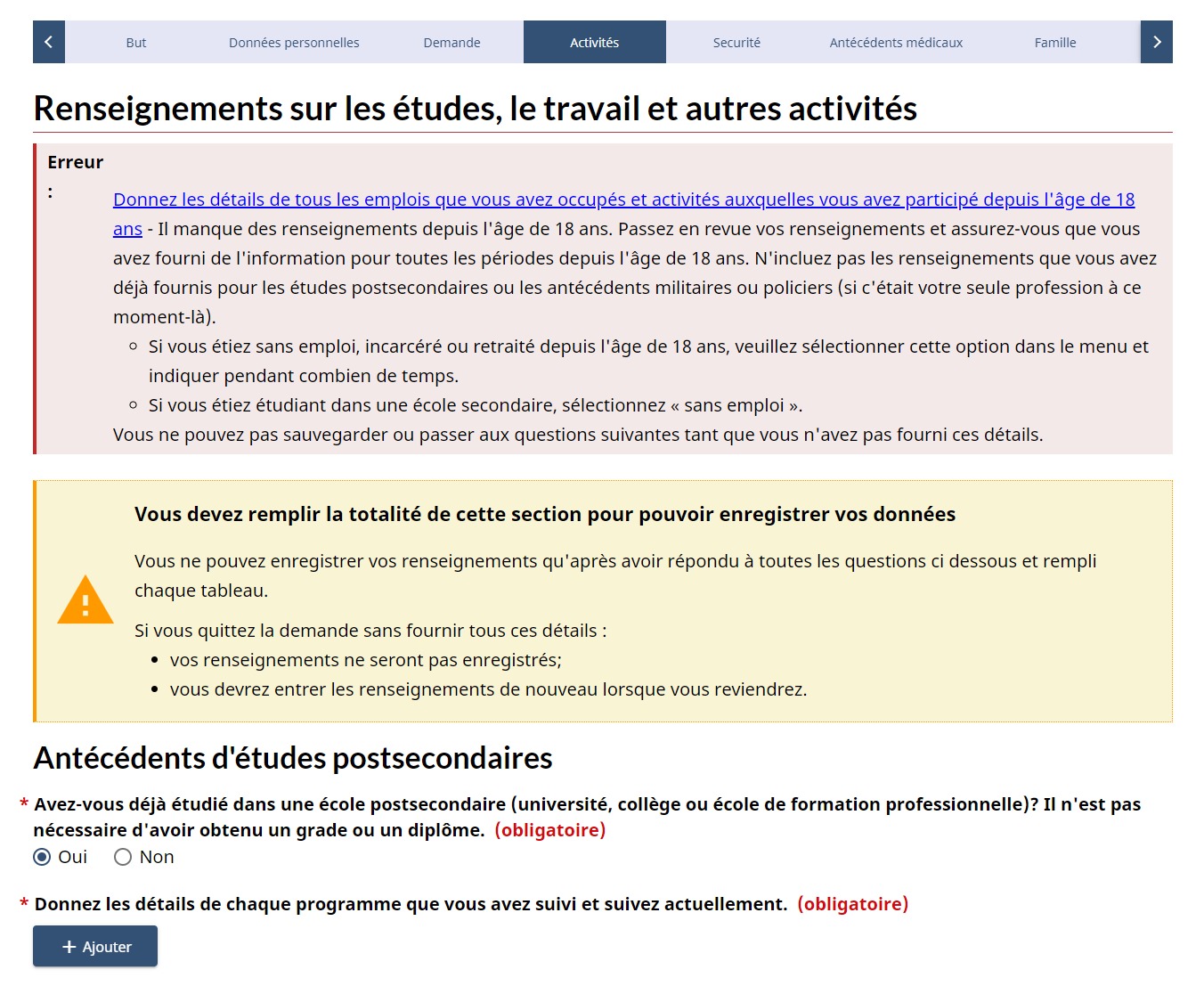Choose the Non radio option
Viewport: 1204px width, 986px height.
pyautogui.click(x=123, y=857)
